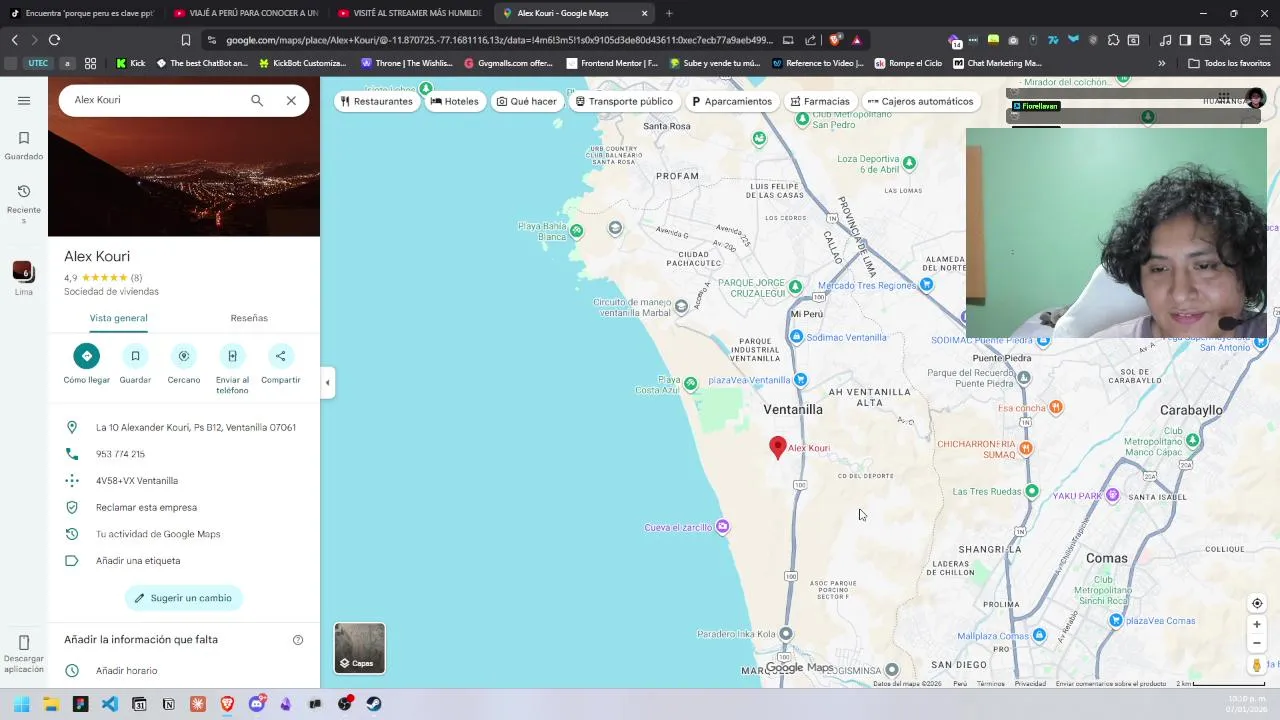The height and width of the screenshot is (720, 1280).
Task: Click Reclamar esta empresa
Action: [x=146, y=507]
